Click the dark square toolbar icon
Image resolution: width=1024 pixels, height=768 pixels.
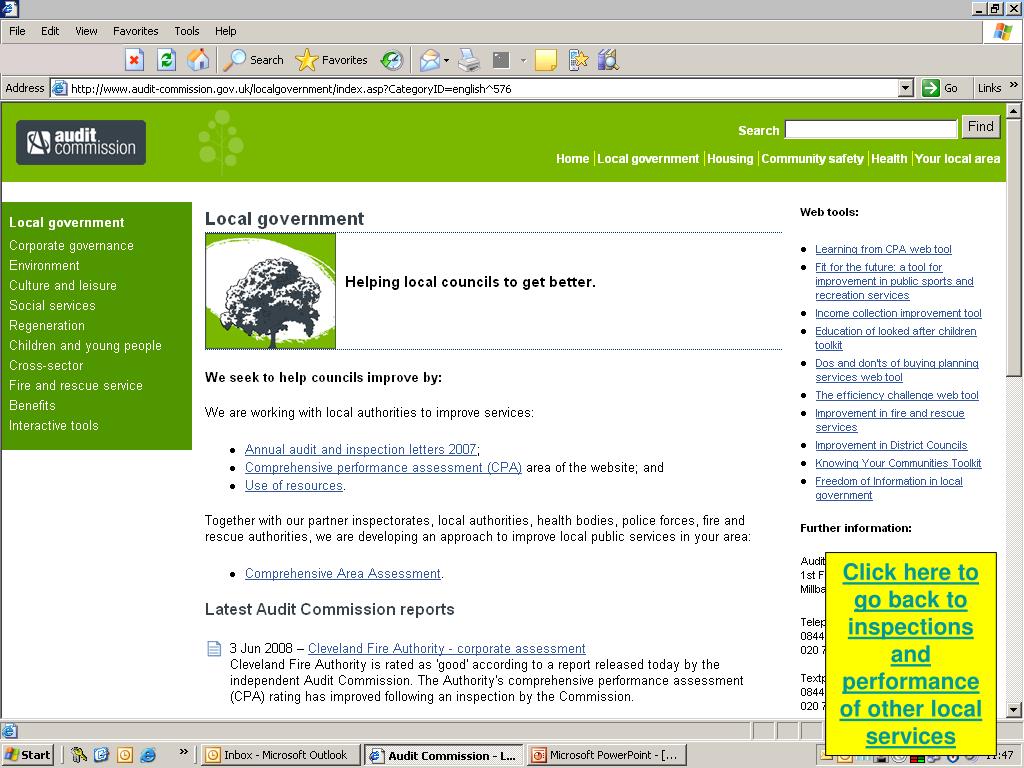[x=501, y=60]
